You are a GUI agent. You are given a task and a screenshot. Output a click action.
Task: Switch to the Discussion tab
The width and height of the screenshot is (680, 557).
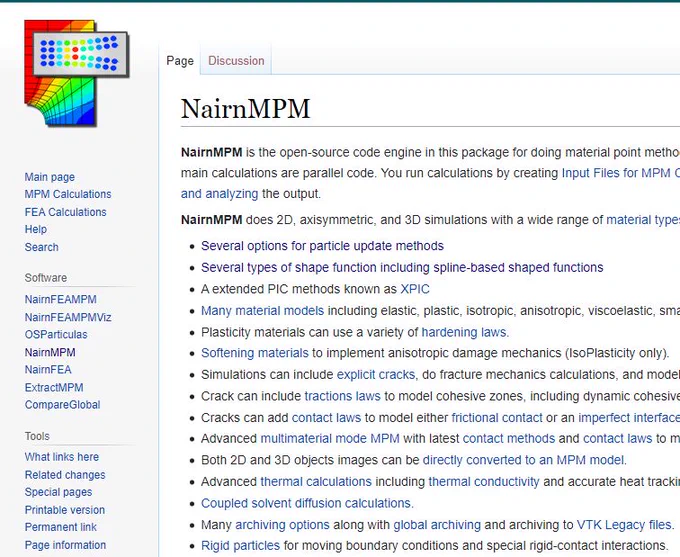pos(236,61)
